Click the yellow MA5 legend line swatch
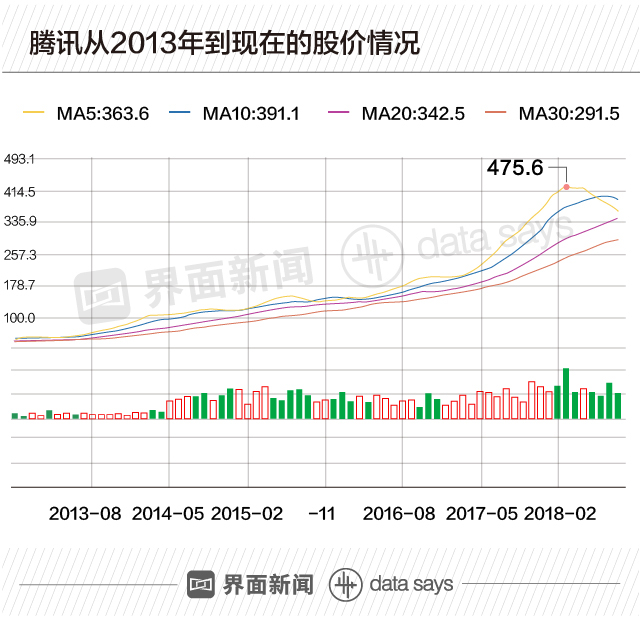Image resolution: width=640 pixels, height=629 pixels. [33, 112]
